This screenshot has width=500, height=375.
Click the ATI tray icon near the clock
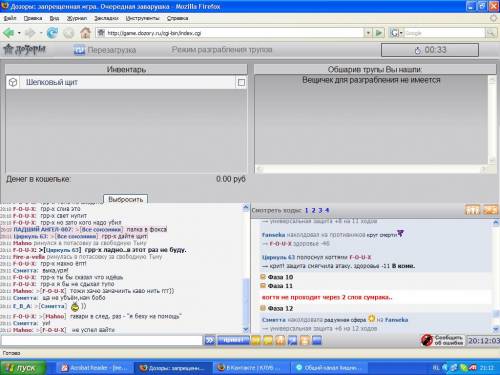[472, 368]
